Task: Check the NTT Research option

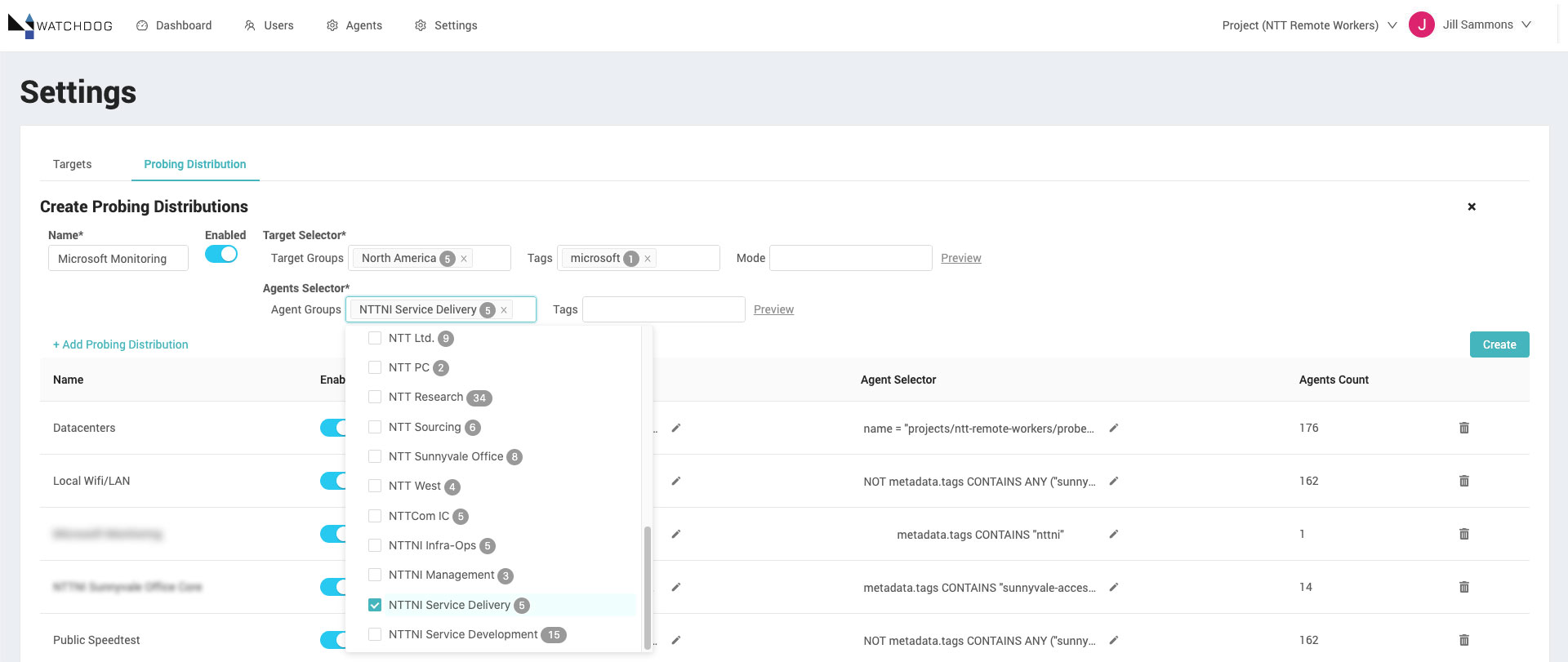Action: click(x=375, y=397)
